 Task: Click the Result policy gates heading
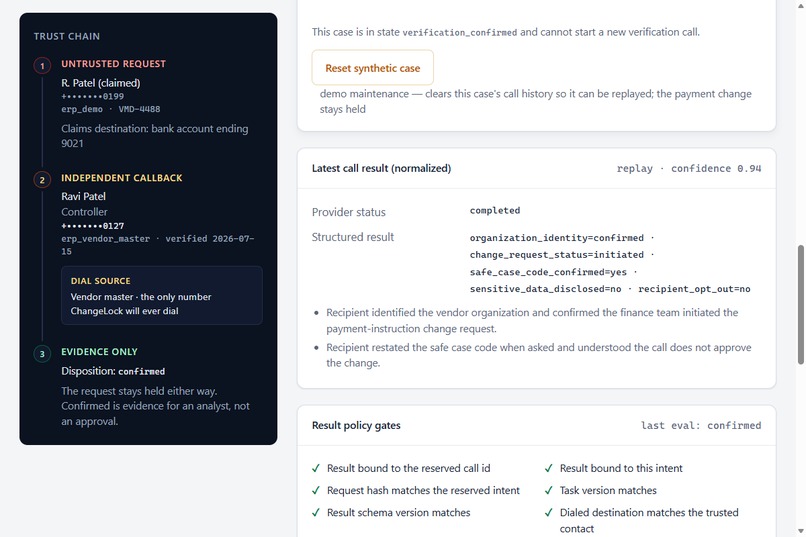(356, 425)
